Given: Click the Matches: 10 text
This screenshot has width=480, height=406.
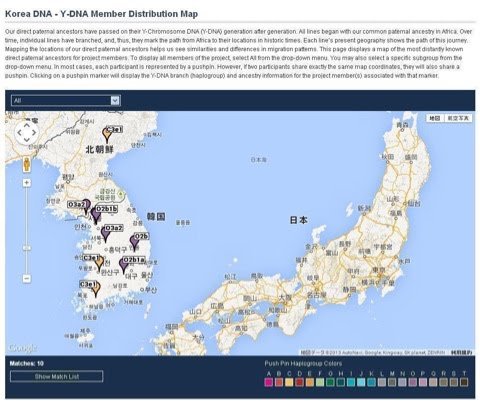Looking at the screenshot, I should click(x=27, y=363).
